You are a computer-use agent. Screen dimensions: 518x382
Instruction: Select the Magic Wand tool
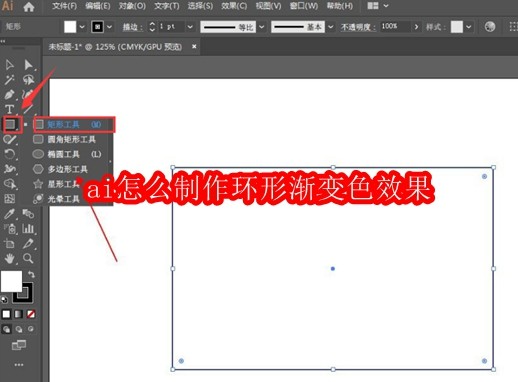tap(9, 80)
